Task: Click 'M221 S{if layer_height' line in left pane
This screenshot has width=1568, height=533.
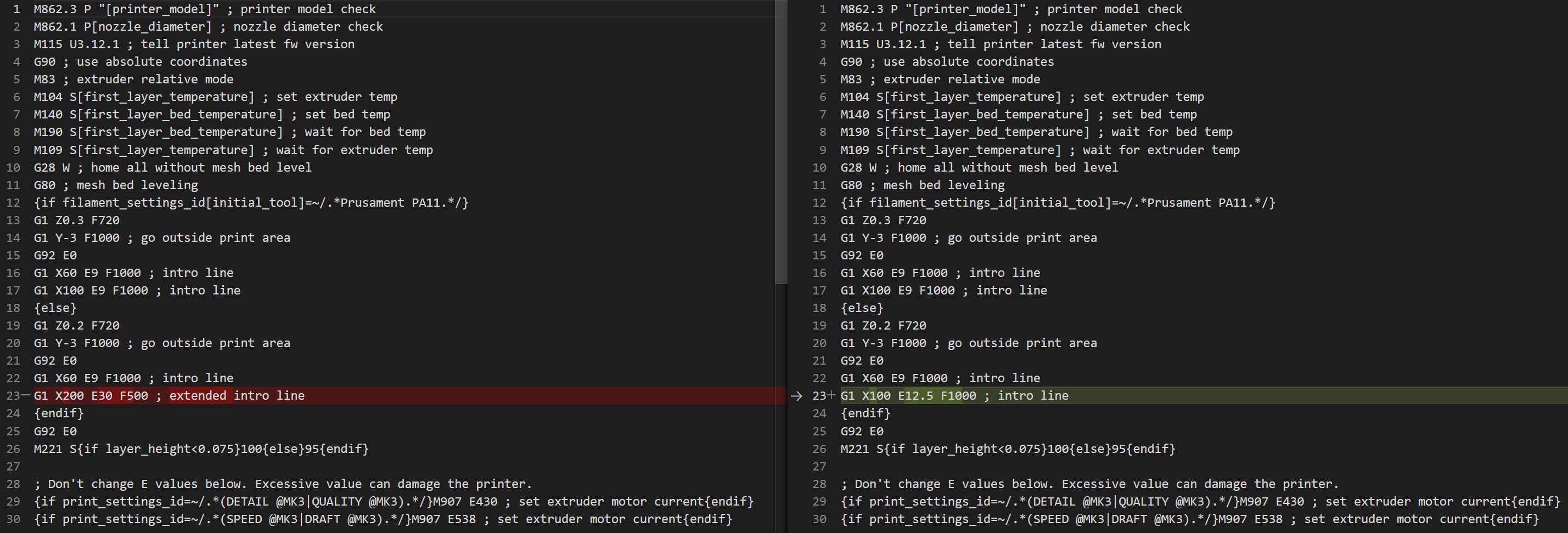Action: point(201,449)
